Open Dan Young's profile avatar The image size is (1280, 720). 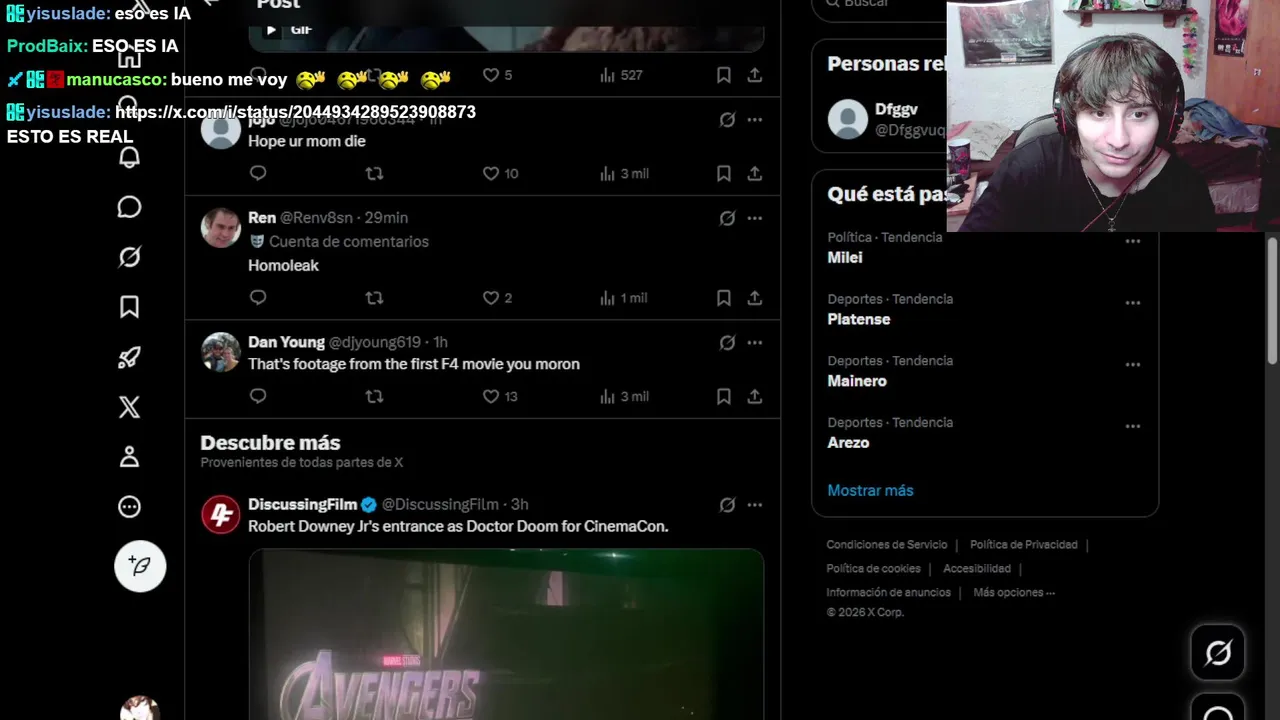point(220,352)
